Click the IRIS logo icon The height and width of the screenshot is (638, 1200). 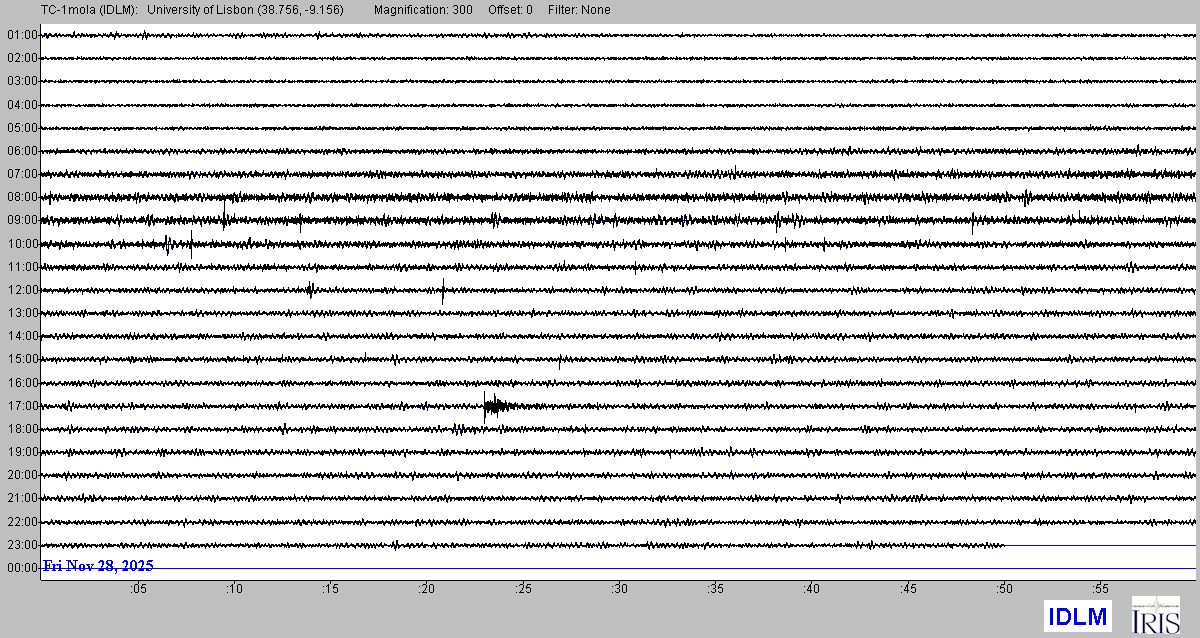(1154, 615)
